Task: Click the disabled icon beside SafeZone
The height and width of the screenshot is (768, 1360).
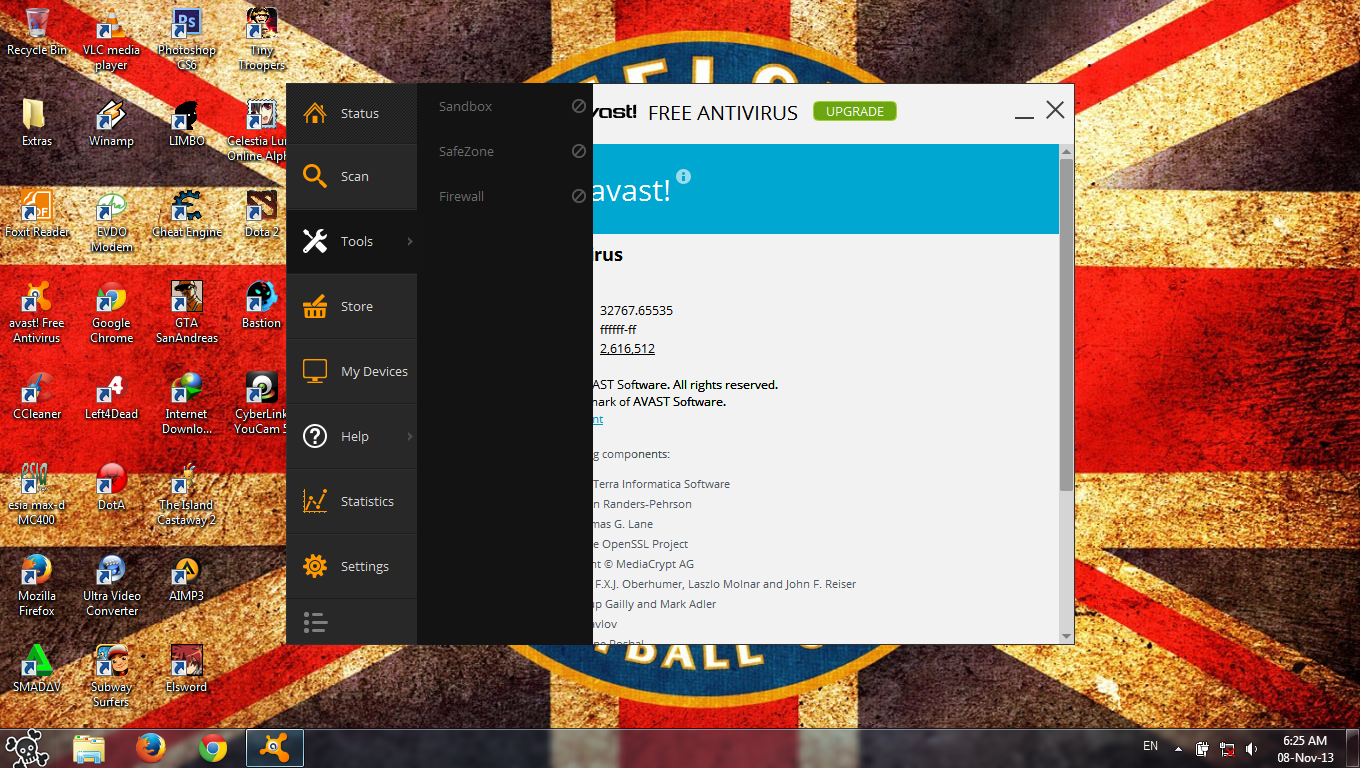Action: tap(578, 151)
